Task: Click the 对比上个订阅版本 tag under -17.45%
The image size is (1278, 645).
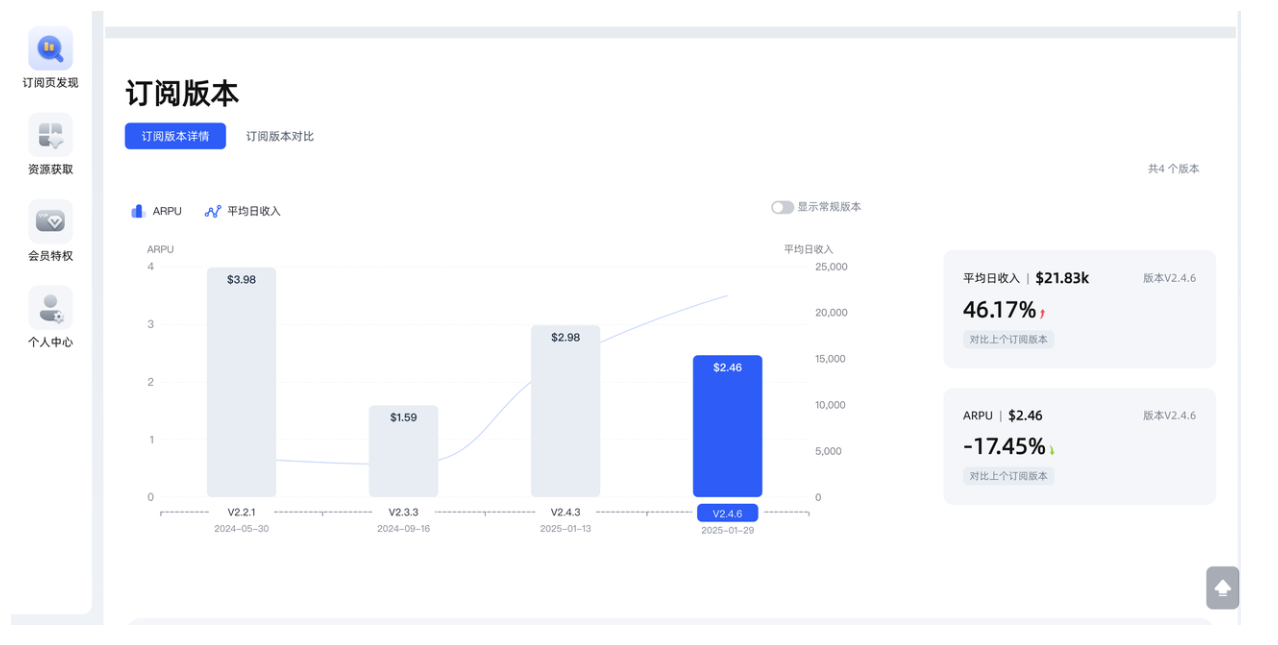Action: 1008,476
